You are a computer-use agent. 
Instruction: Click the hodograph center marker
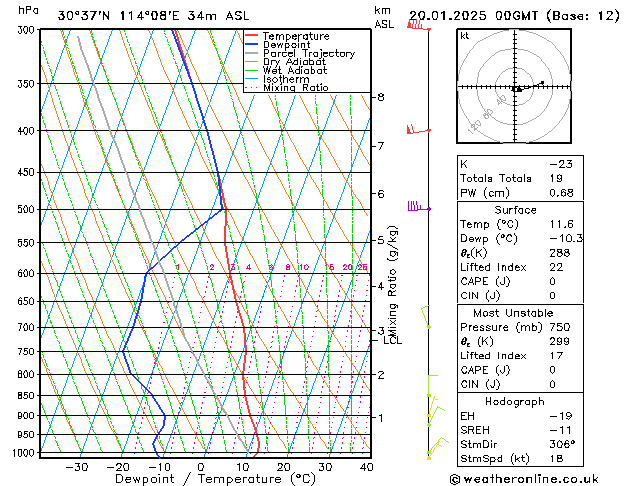click(x=515, y=89)
